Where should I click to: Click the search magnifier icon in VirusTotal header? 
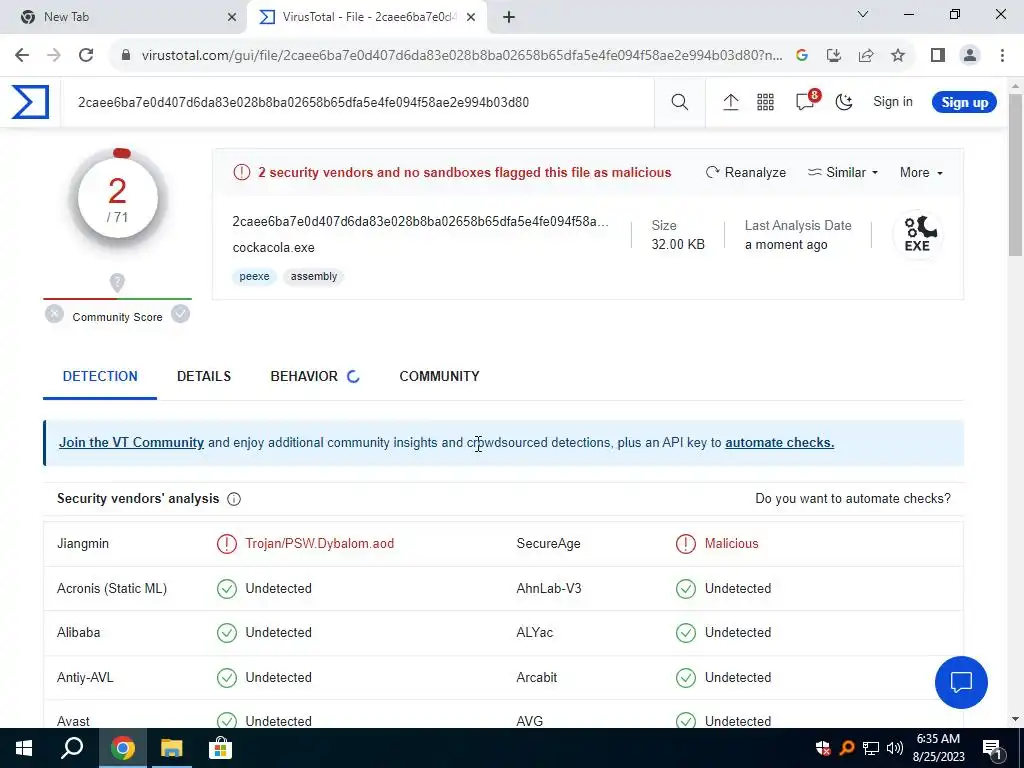point(679,102)
